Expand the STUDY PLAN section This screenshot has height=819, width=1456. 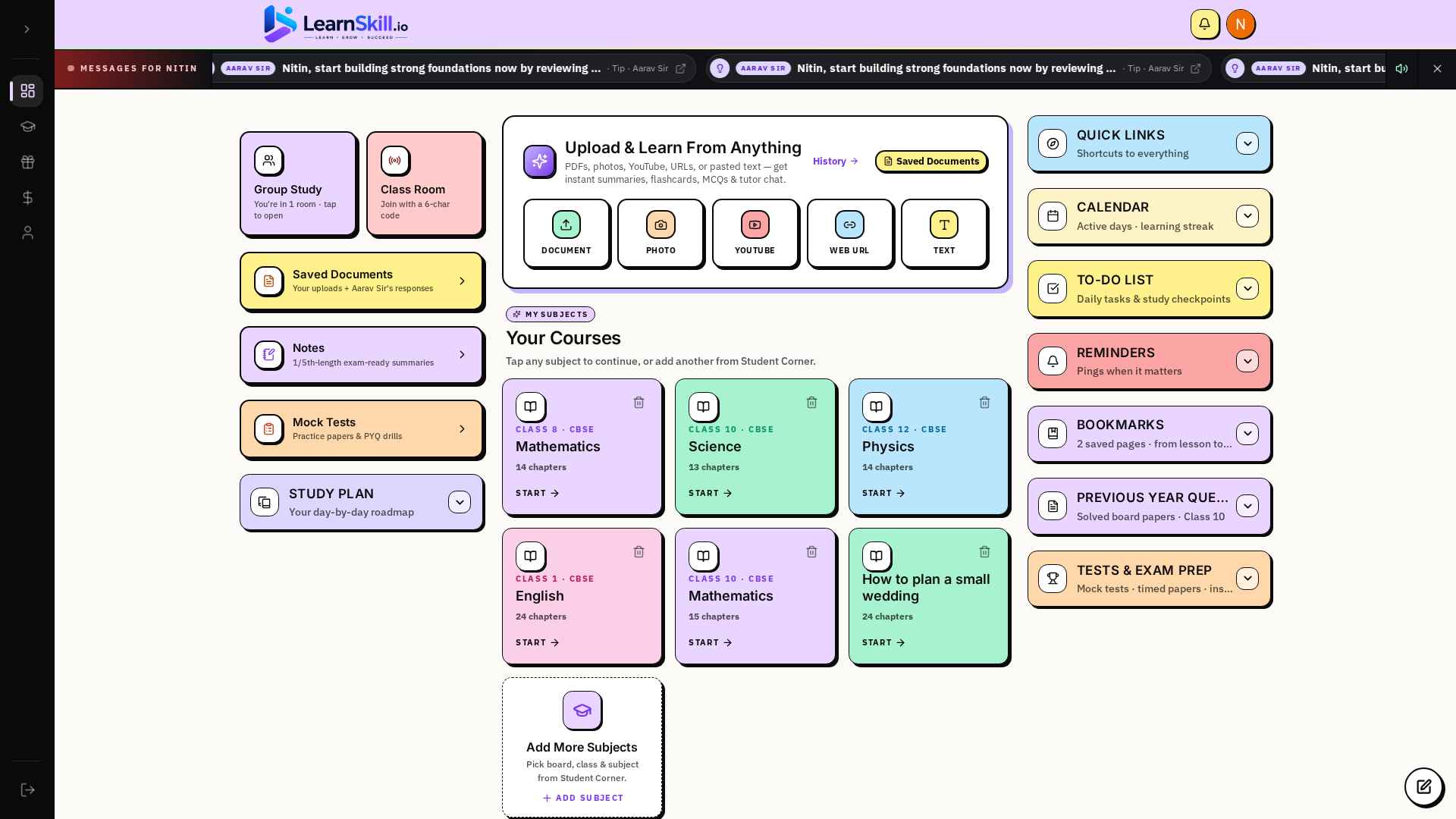click(459, 502)
